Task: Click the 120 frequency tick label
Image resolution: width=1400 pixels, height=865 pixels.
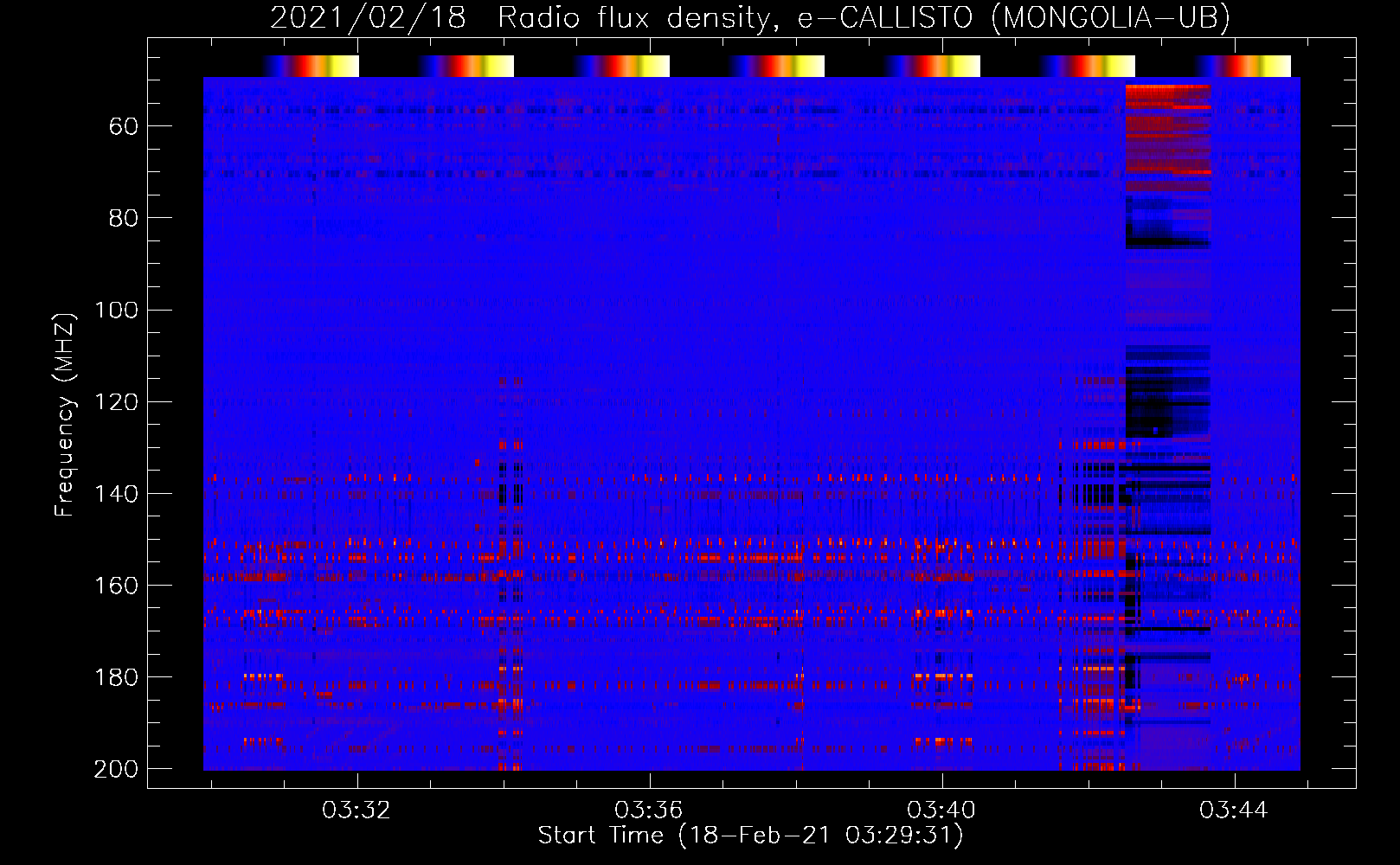Action: pos(117,401)
